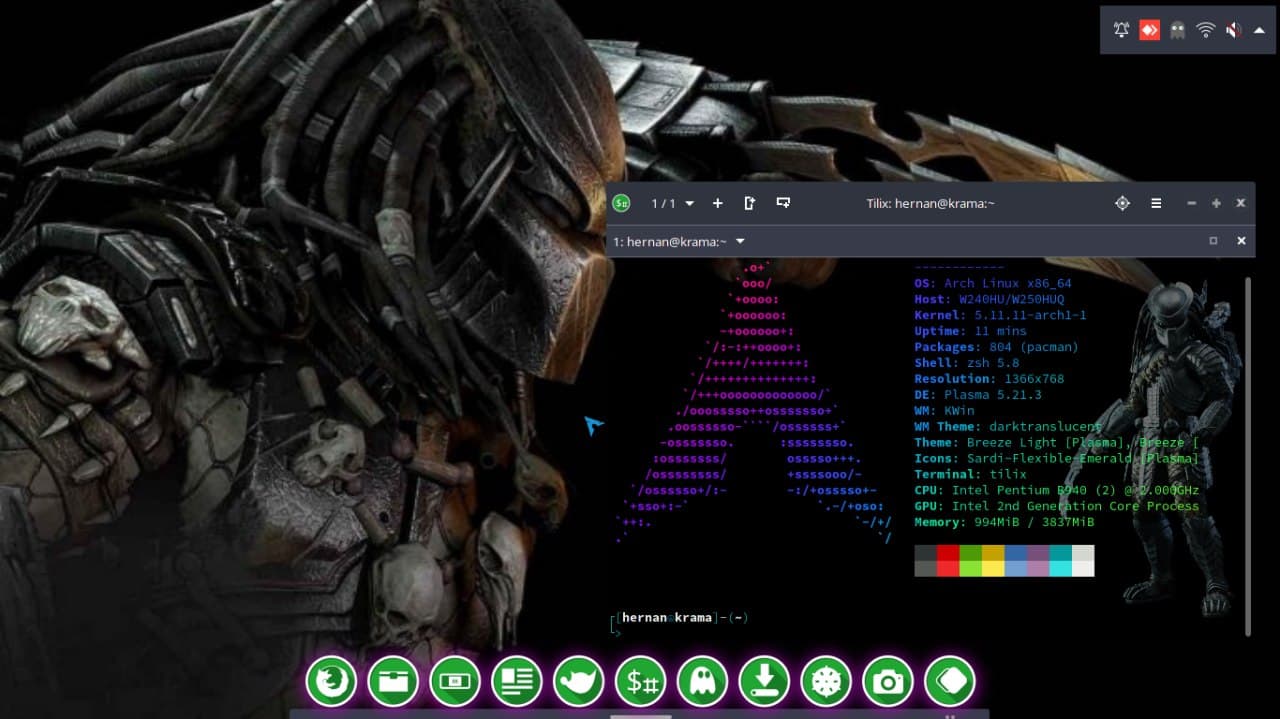Click the terminal vertical scrollbar
The width and height of the screenshot is (1280, 719).
(1247, 455)
